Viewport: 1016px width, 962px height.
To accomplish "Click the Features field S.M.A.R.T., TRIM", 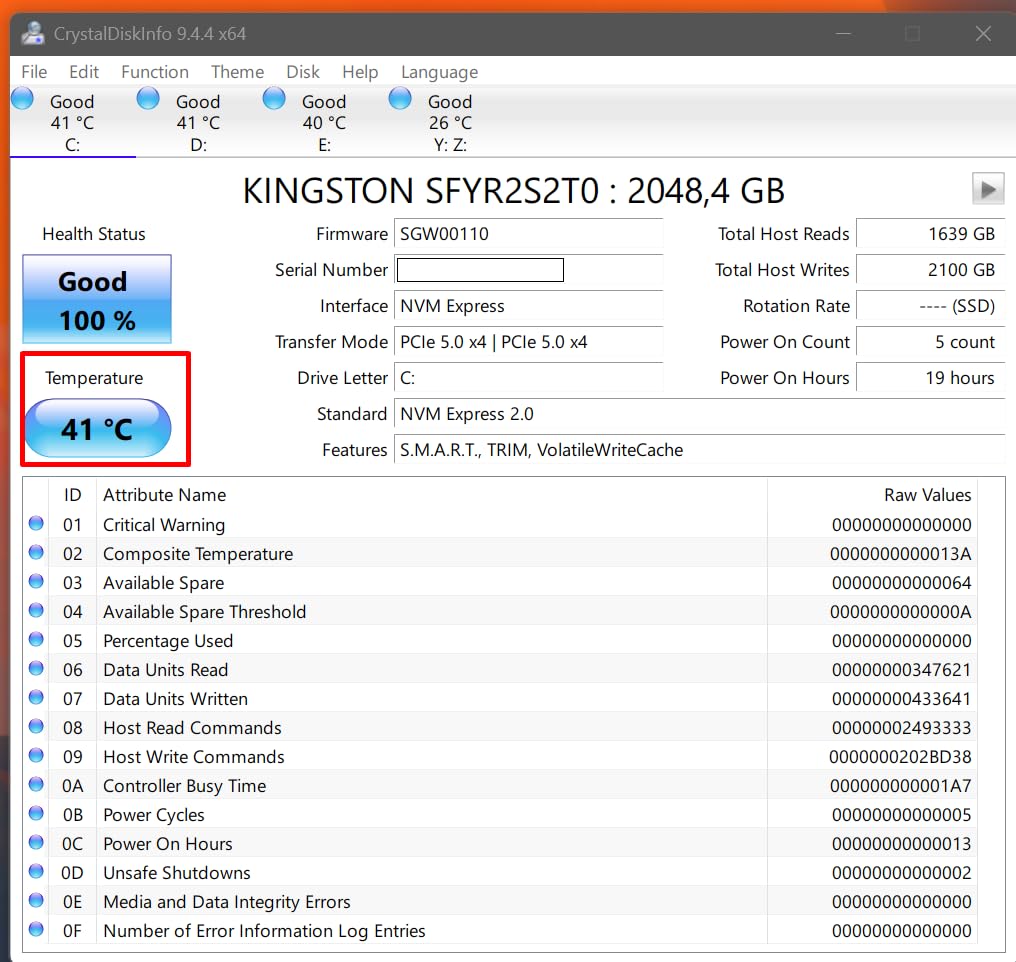I will [699, 450].
